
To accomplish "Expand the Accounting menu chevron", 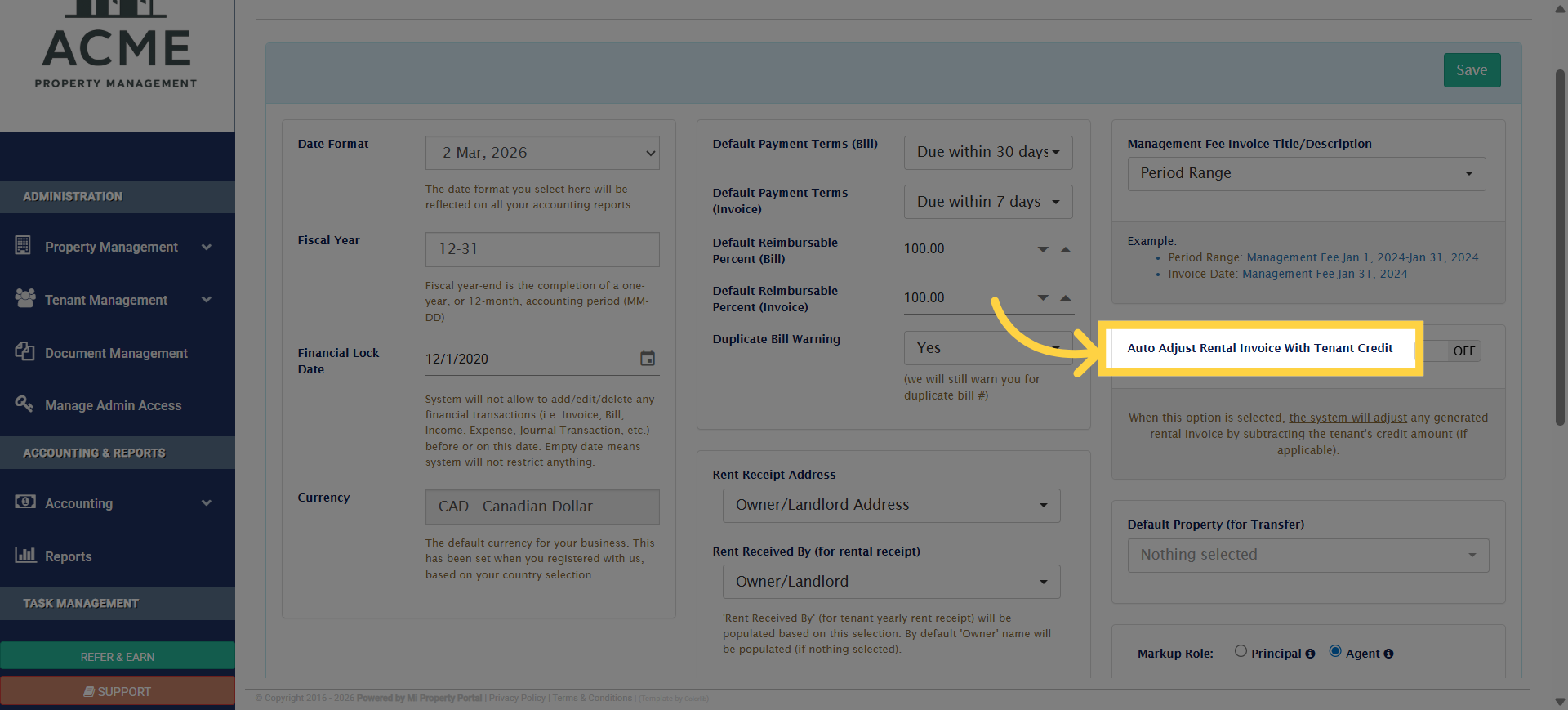I will 207,503.
